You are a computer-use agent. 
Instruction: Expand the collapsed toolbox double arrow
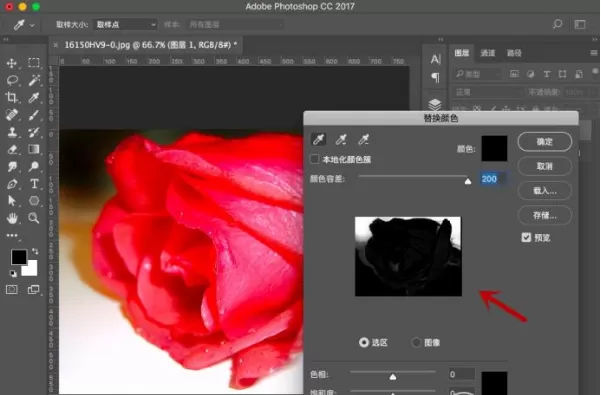pos(6,39)
